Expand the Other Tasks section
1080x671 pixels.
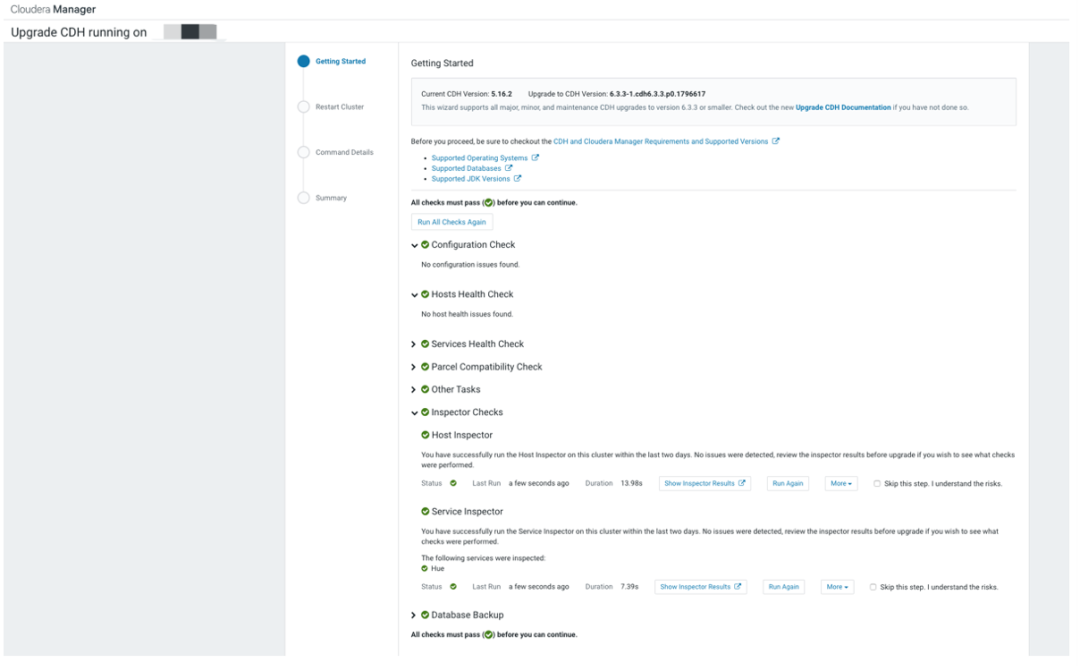pyautogui.click(x=413, y=389)
